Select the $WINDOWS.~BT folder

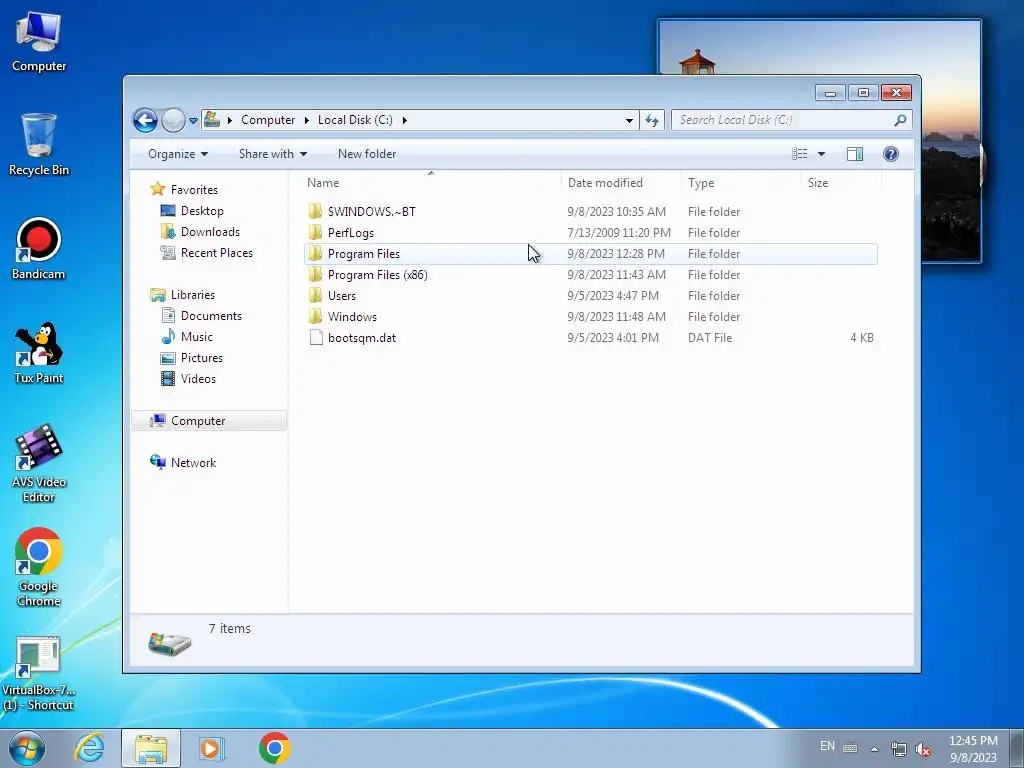coord(590,212)
